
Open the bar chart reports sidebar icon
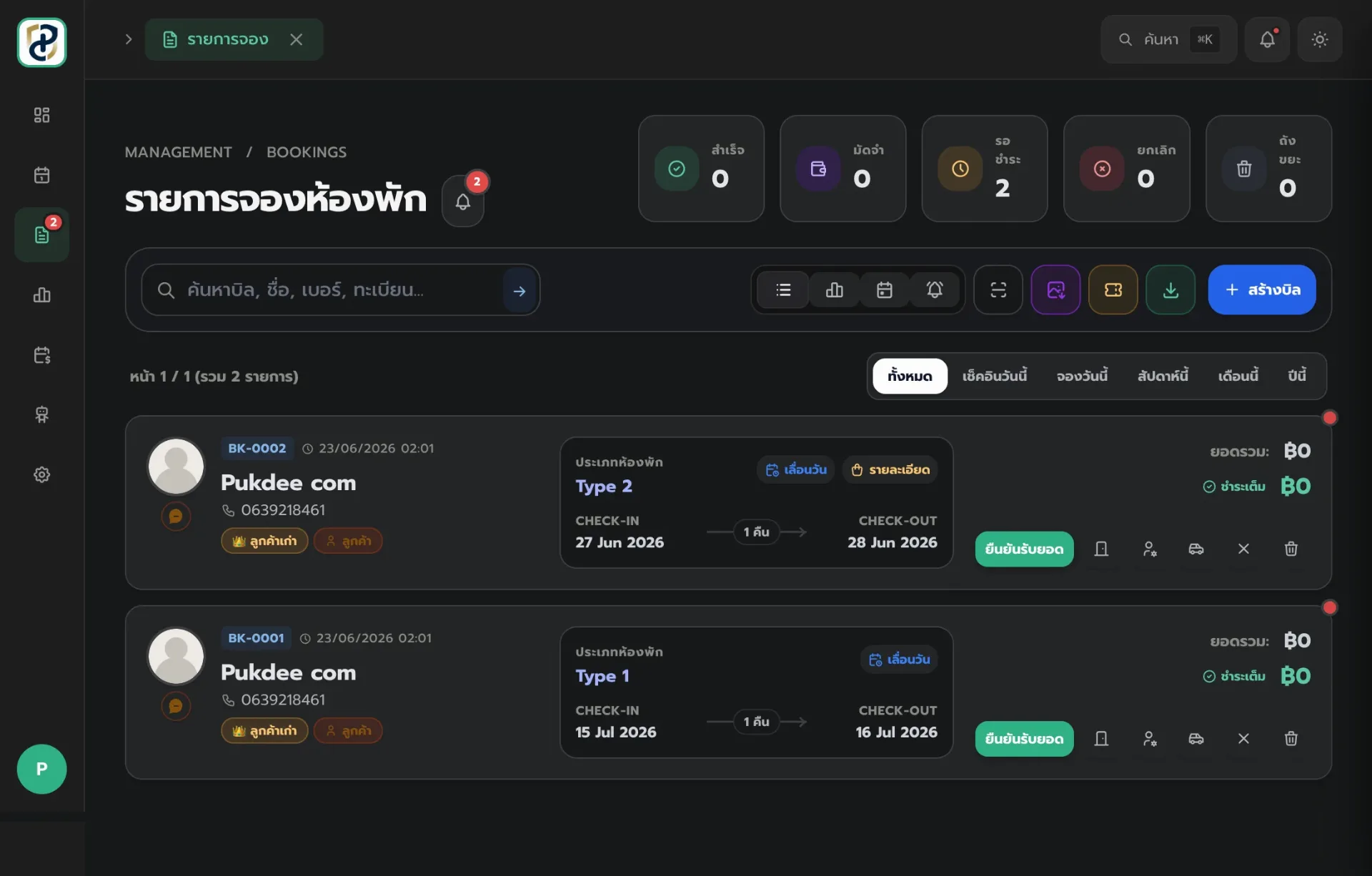[x=41, y=294]
